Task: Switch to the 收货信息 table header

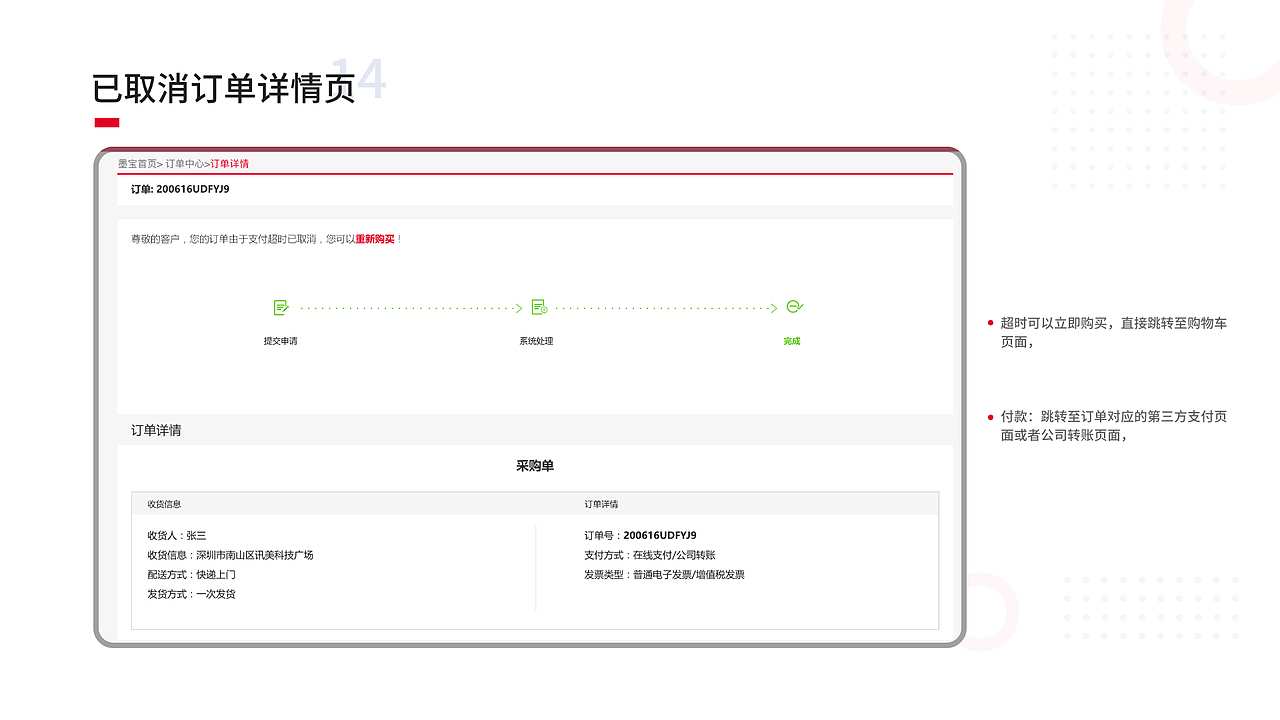Action: pyautogui.click(x=166, y=504)
